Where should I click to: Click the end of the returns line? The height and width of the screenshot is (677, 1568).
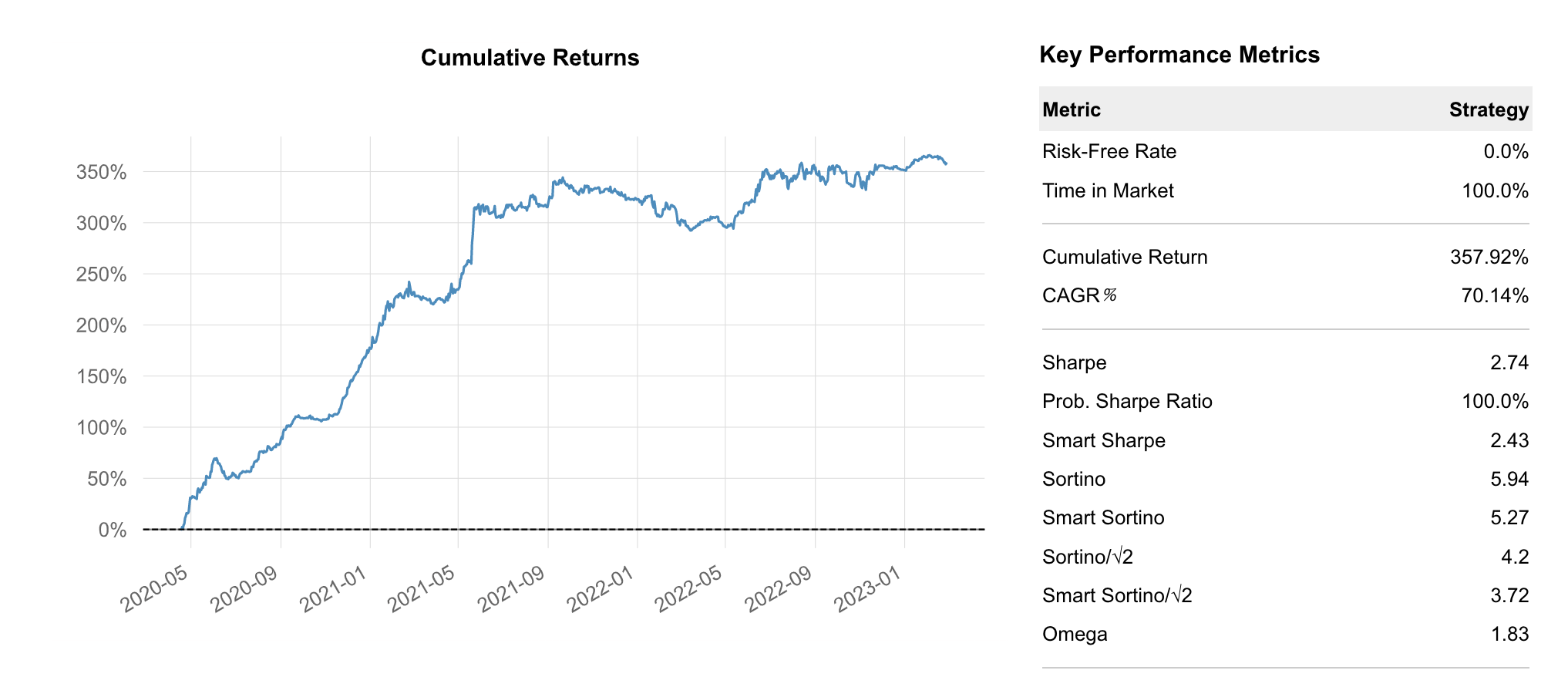pyautogui.click(x=946, y=163)
